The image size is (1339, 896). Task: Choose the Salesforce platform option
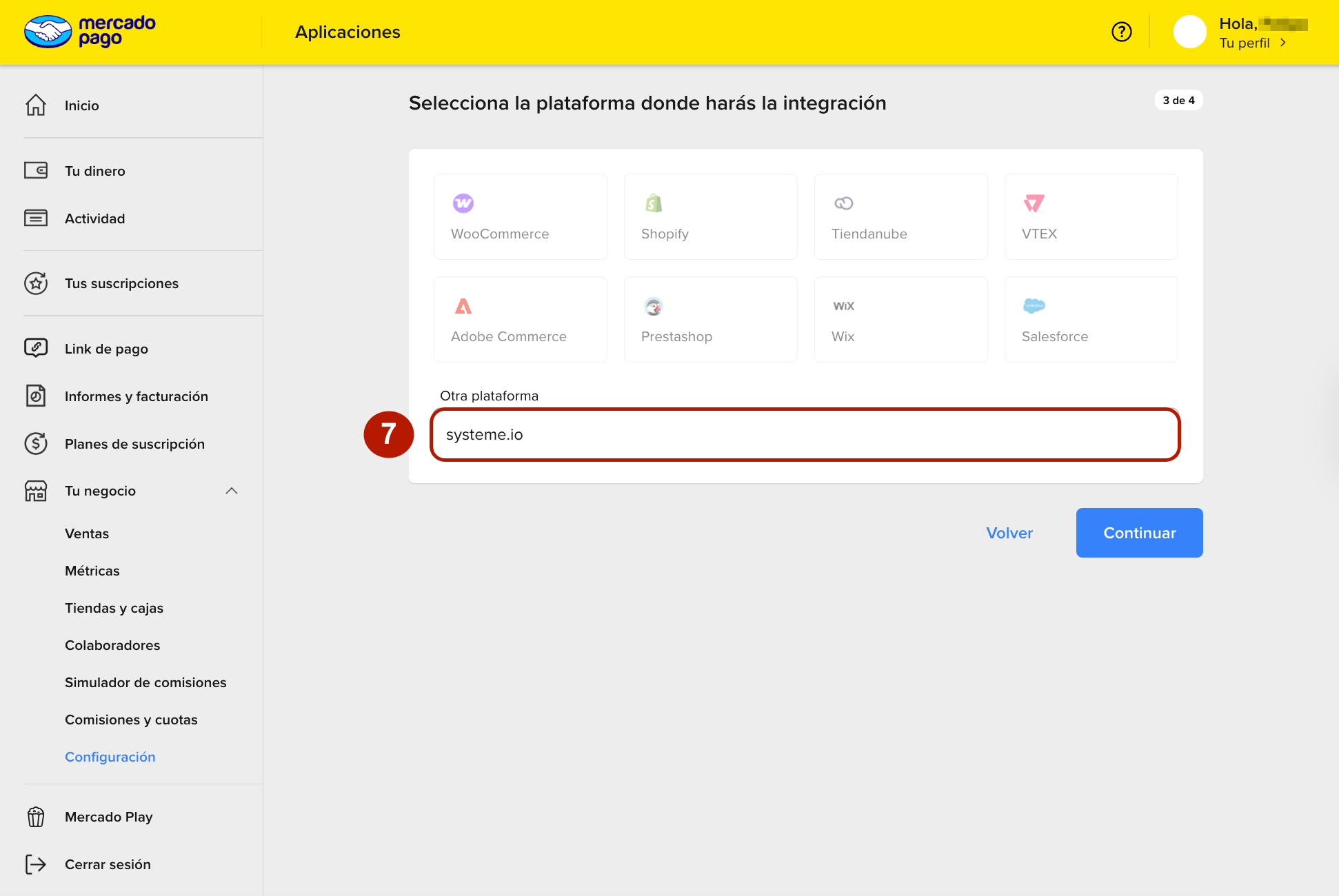pyautogui.click(x=1091, y=319)
